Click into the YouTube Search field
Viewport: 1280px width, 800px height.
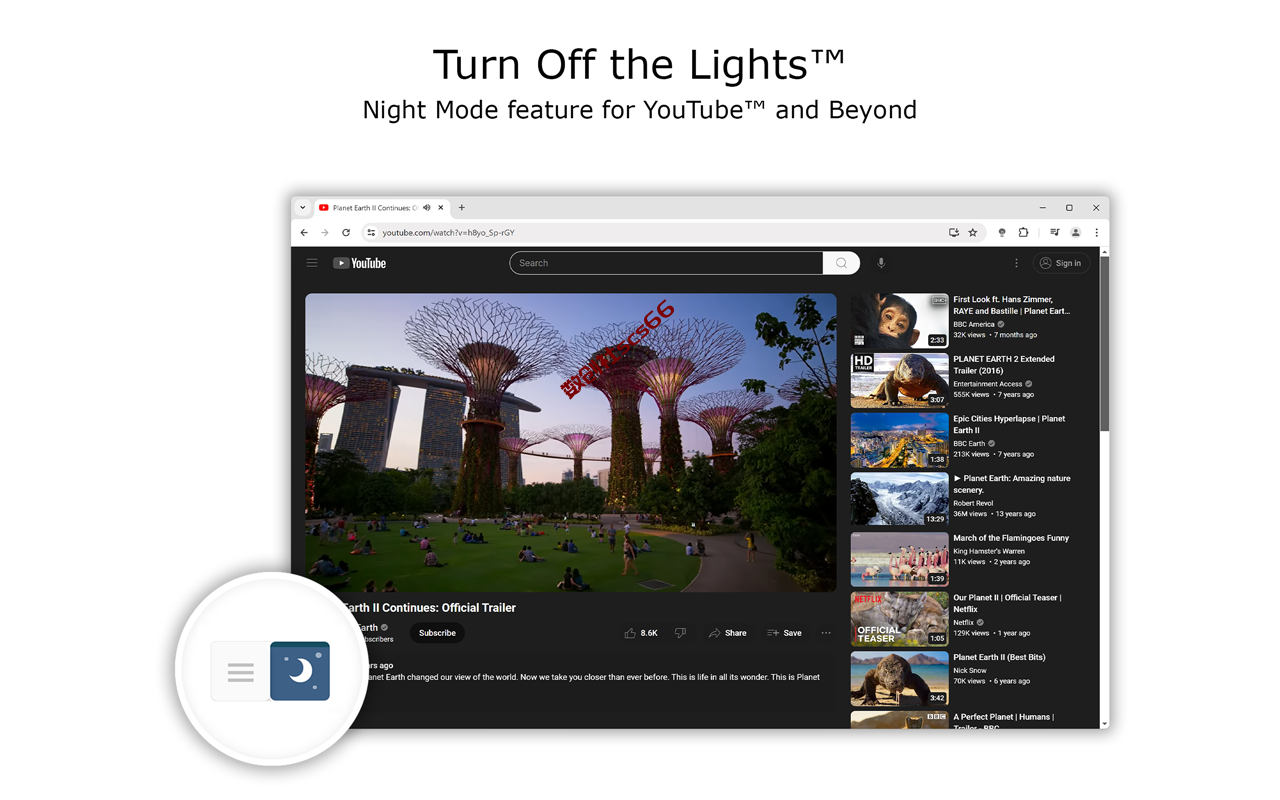[666, 263]
